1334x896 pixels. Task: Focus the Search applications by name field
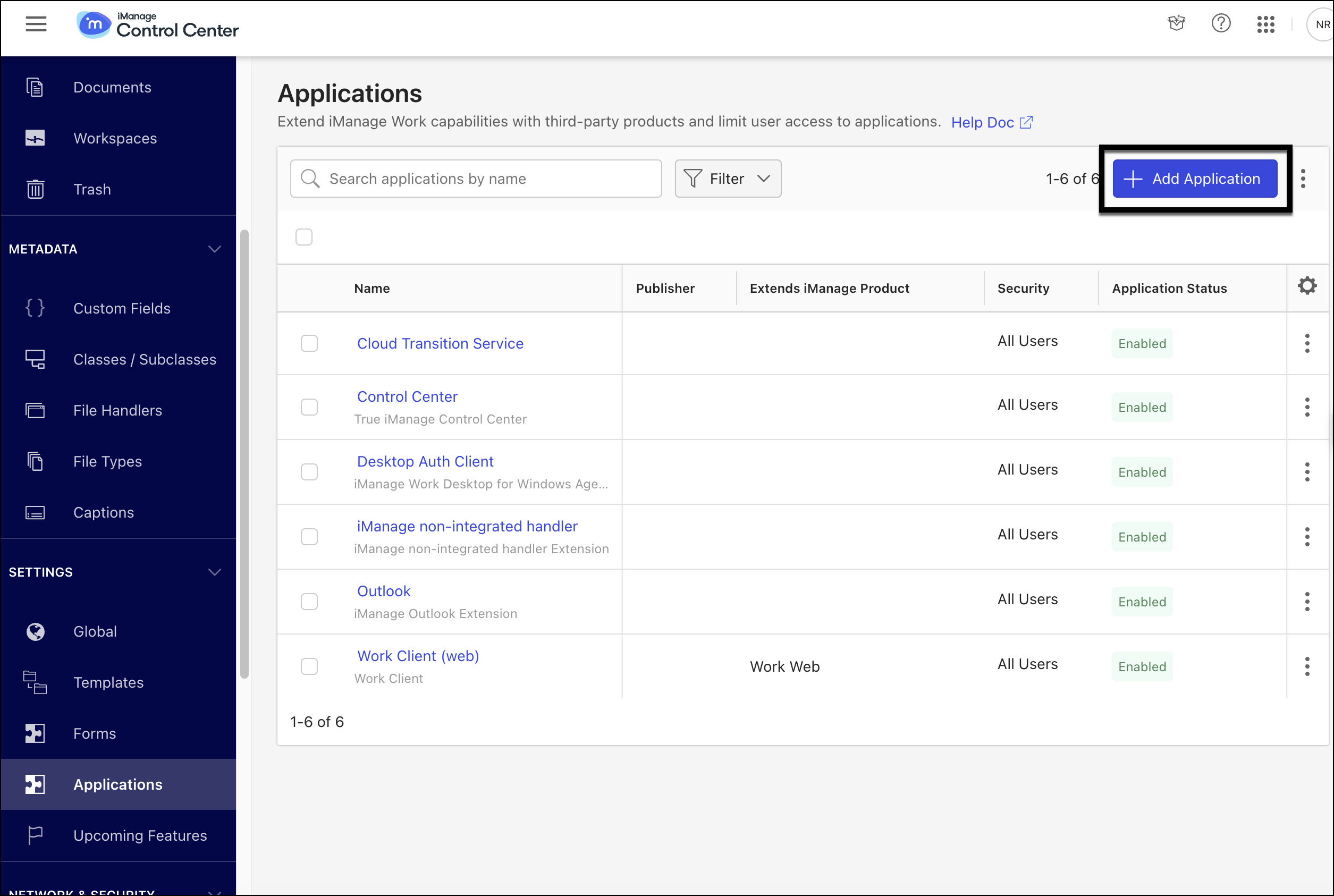click(476, 179)
